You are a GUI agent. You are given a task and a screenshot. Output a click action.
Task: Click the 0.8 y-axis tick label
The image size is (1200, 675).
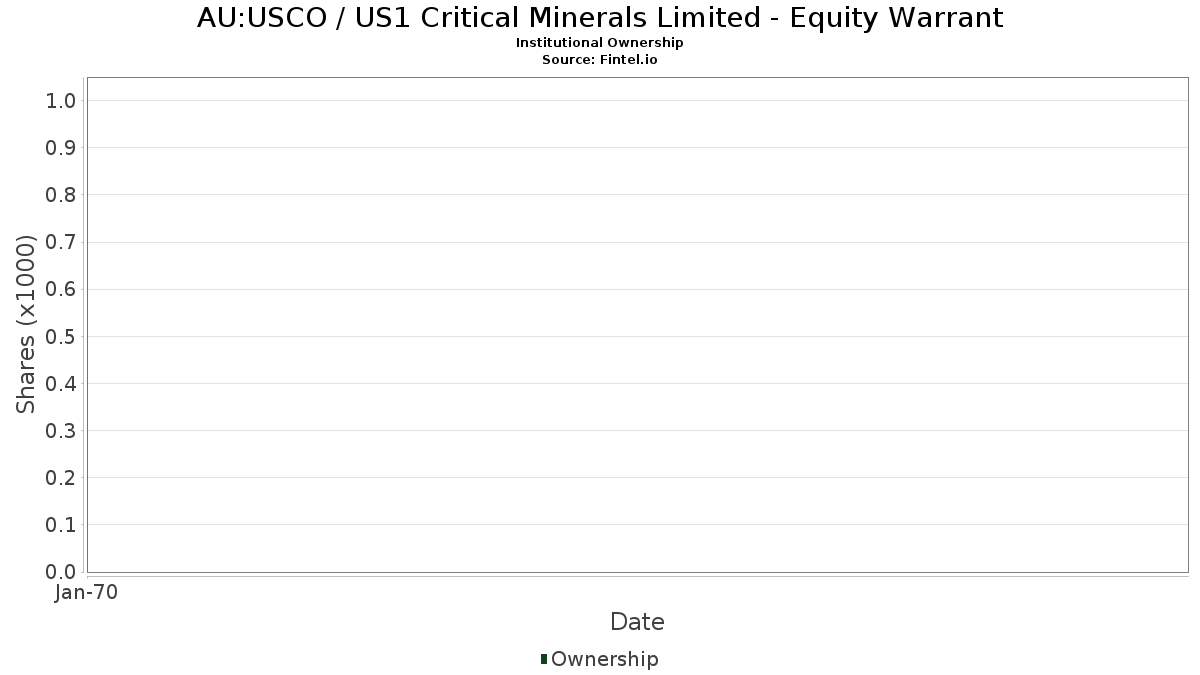pos(62,195)
